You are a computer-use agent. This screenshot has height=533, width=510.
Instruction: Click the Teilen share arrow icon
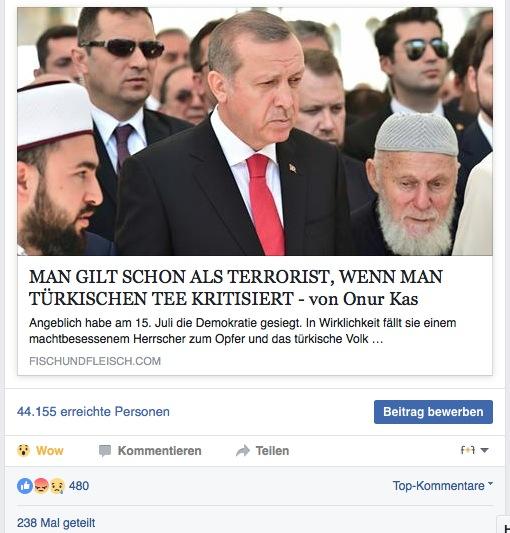pyautogui.click(x=243, y=451)
